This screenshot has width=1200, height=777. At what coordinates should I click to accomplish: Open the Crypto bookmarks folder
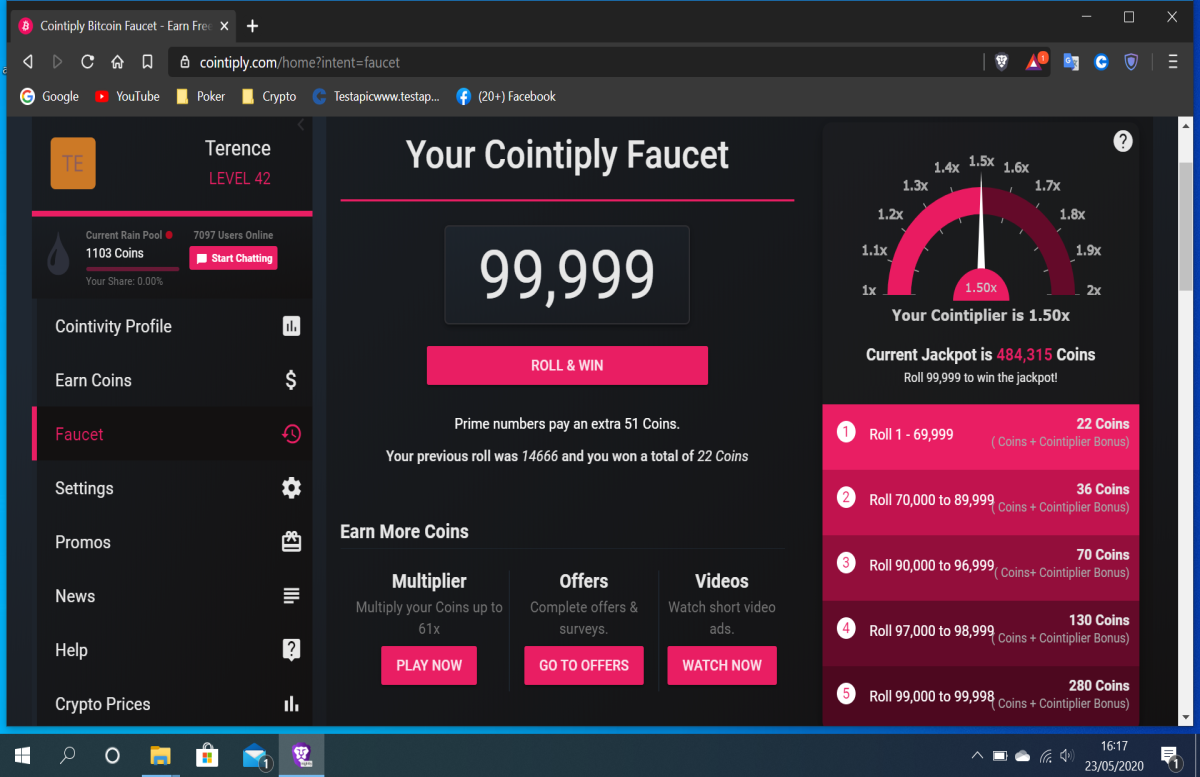(269, 96)
